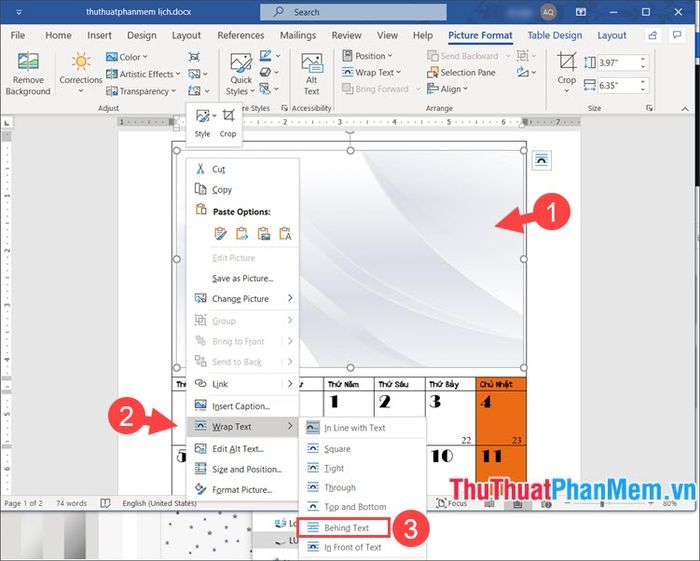Select Square wrapping

coord(362,449)
